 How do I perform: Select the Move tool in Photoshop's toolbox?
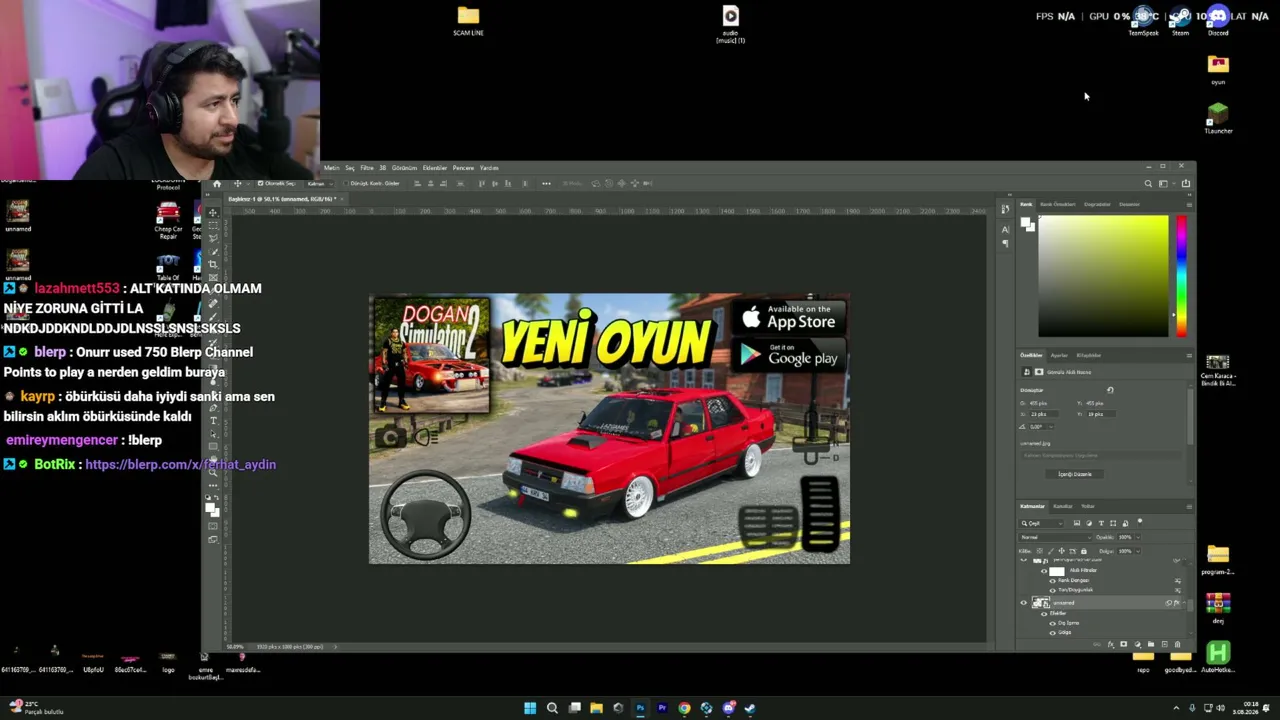(x=213, y=212)
